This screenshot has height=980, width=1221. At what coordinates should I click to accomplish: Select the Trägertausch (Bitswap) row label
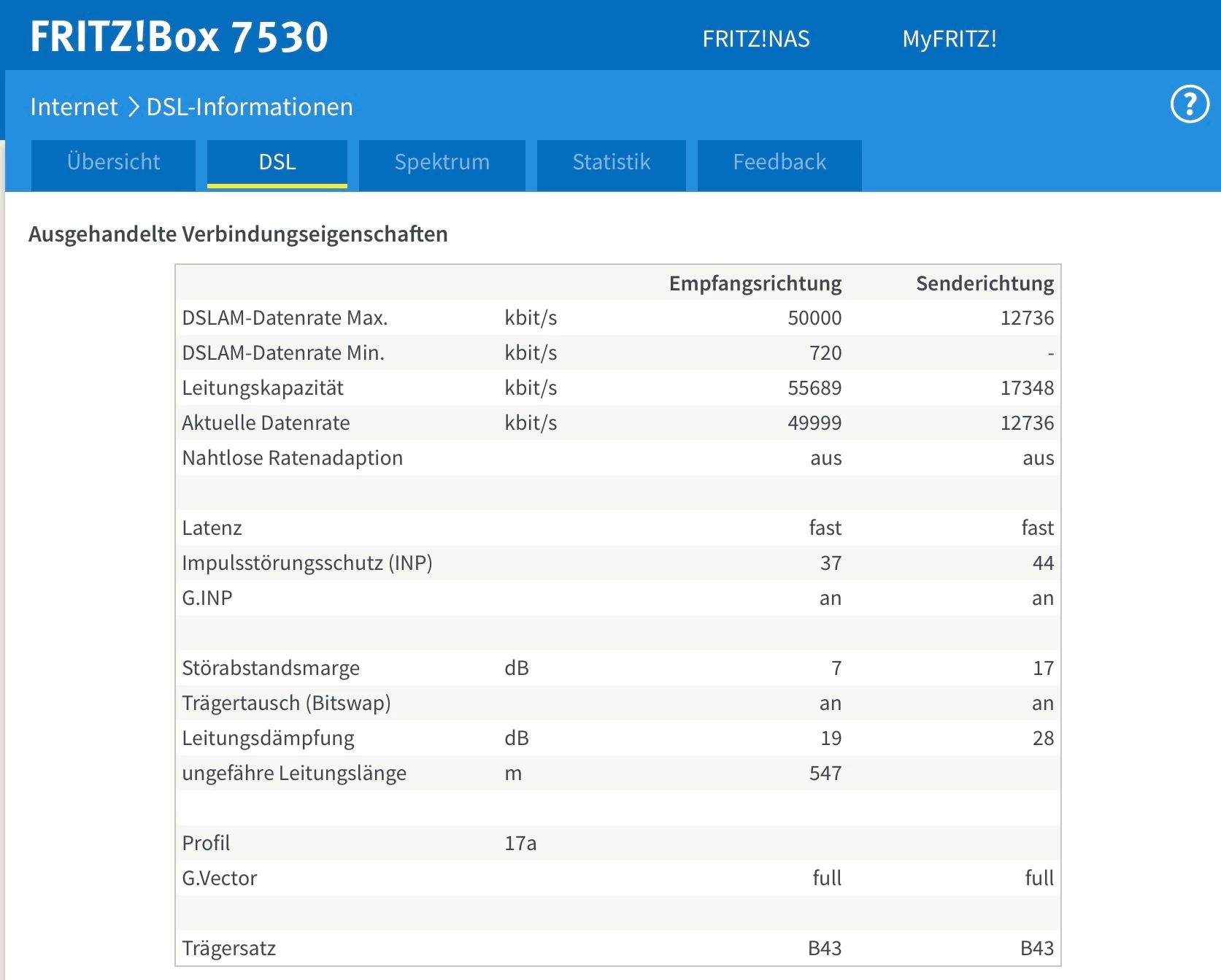286,703
